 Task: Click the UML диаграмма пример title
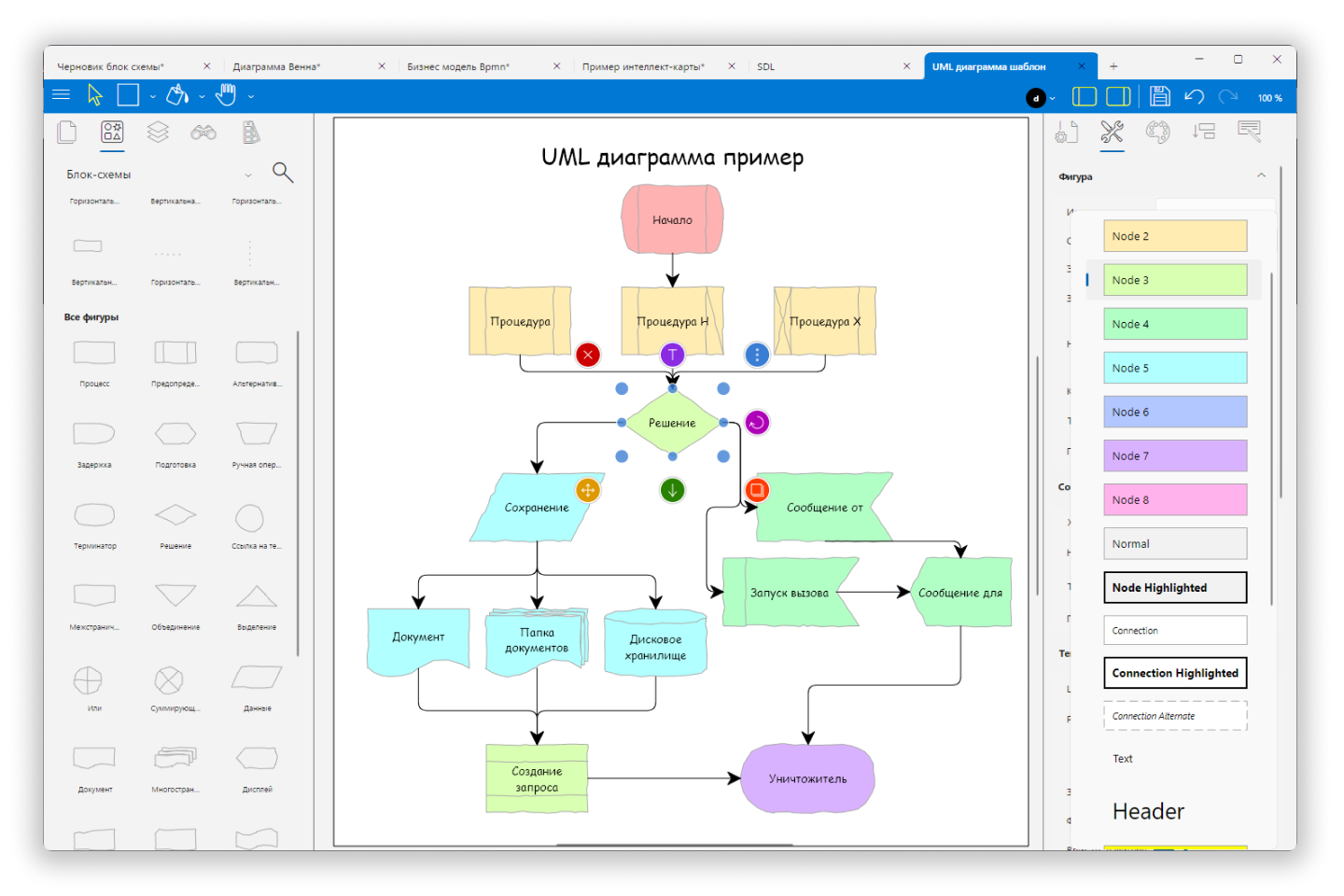click(672, 157)
